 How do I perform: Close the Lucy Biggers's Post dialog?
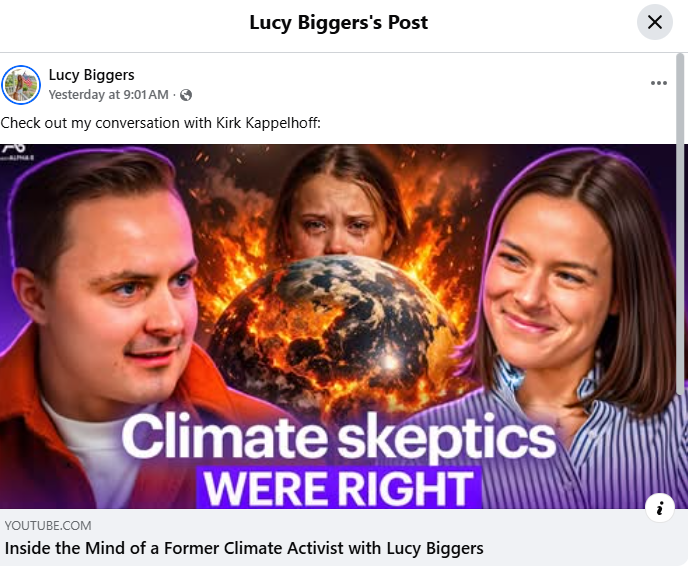point(655,22)
